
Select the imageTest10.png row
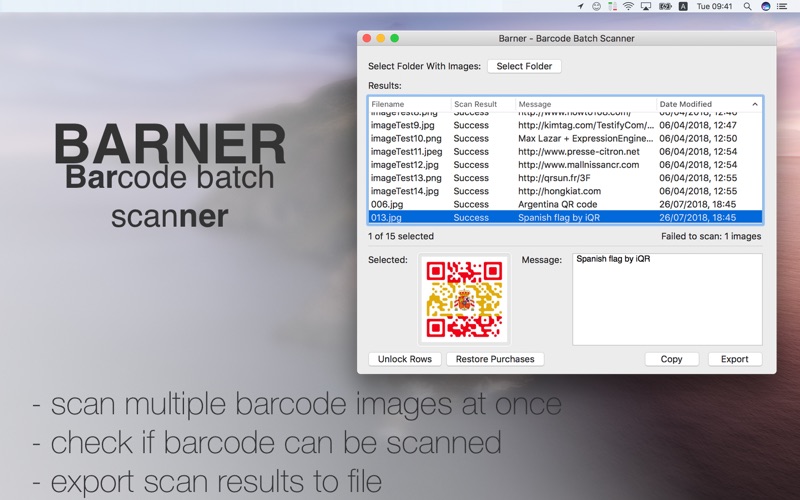click(565, 138)
